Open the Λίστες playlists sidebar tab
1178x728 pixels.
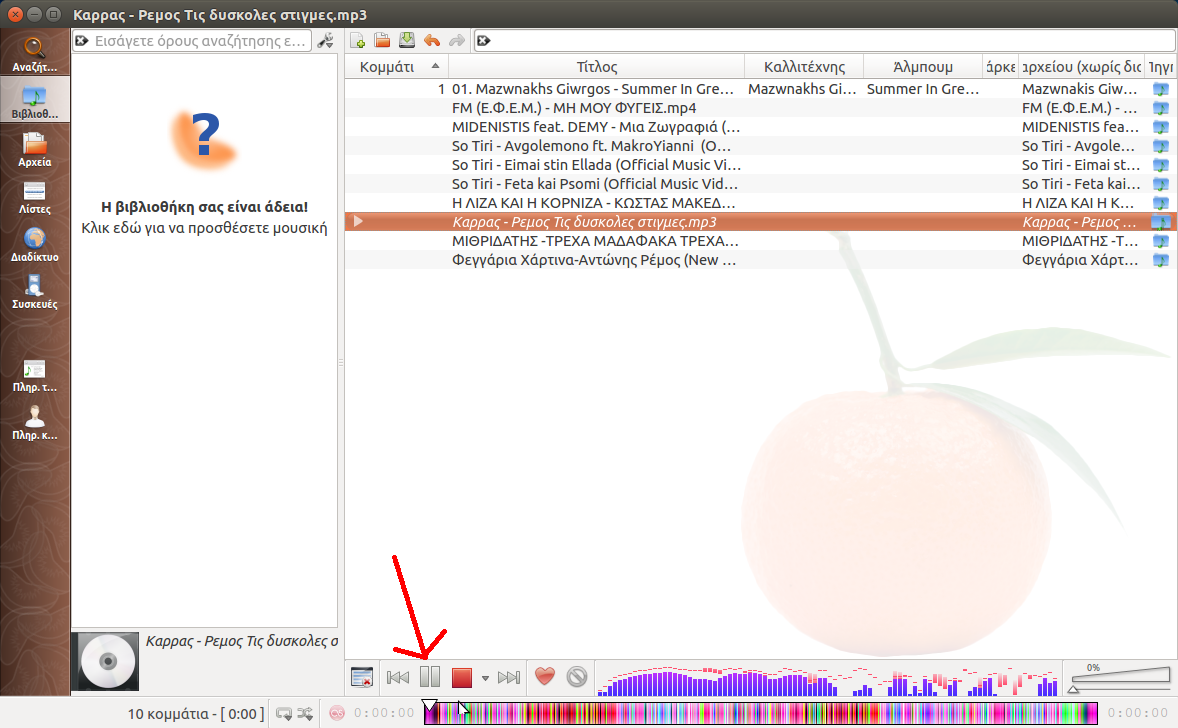coord(35,196)
